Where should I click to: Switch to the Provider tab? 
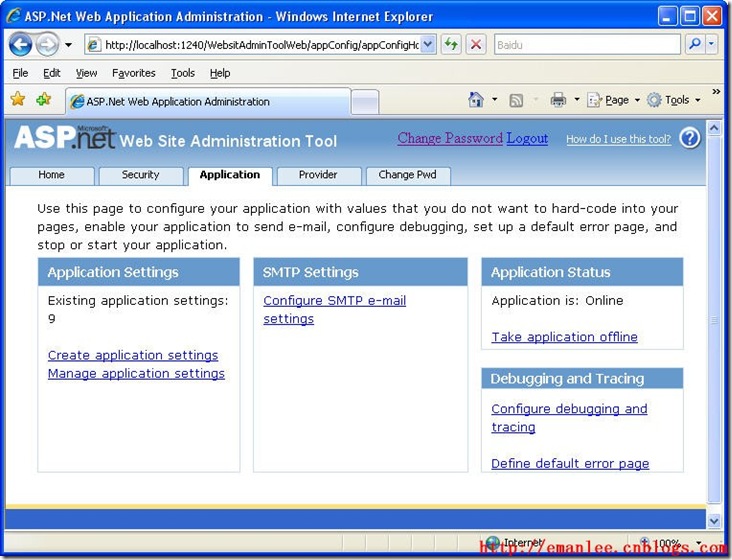(x=318, y=175)
